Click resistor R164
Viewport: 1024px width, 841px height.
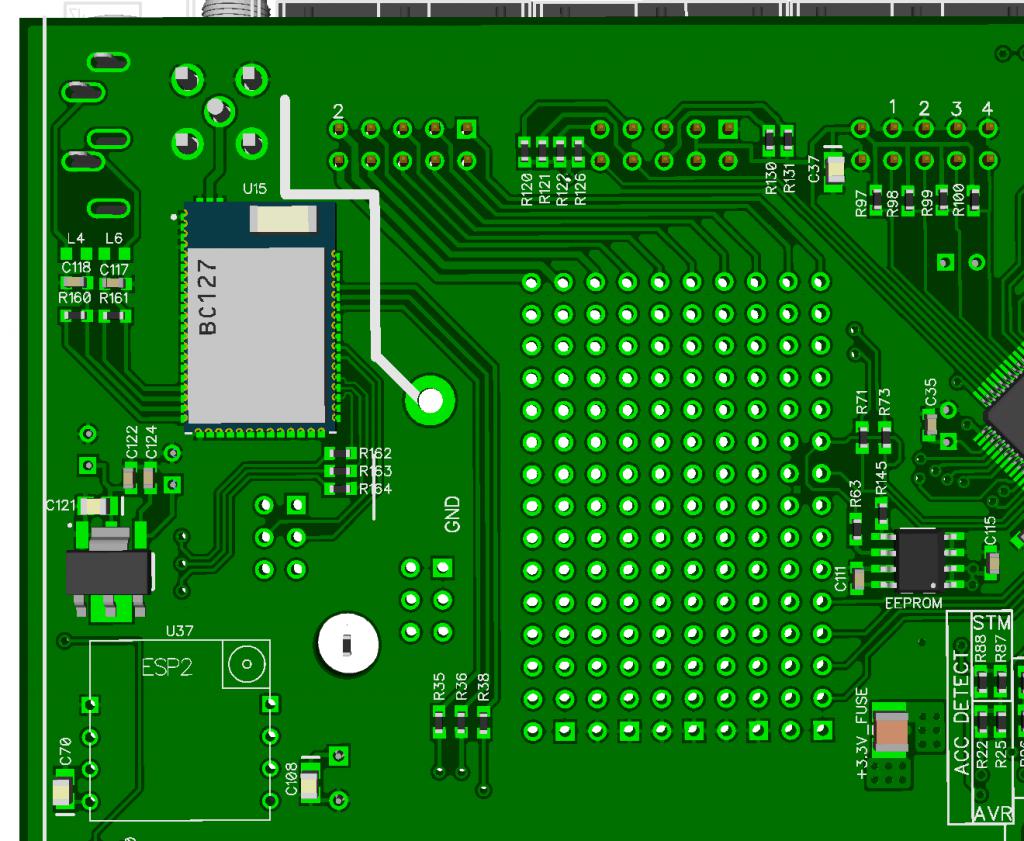pyautogui.click(x=341, y=488)
